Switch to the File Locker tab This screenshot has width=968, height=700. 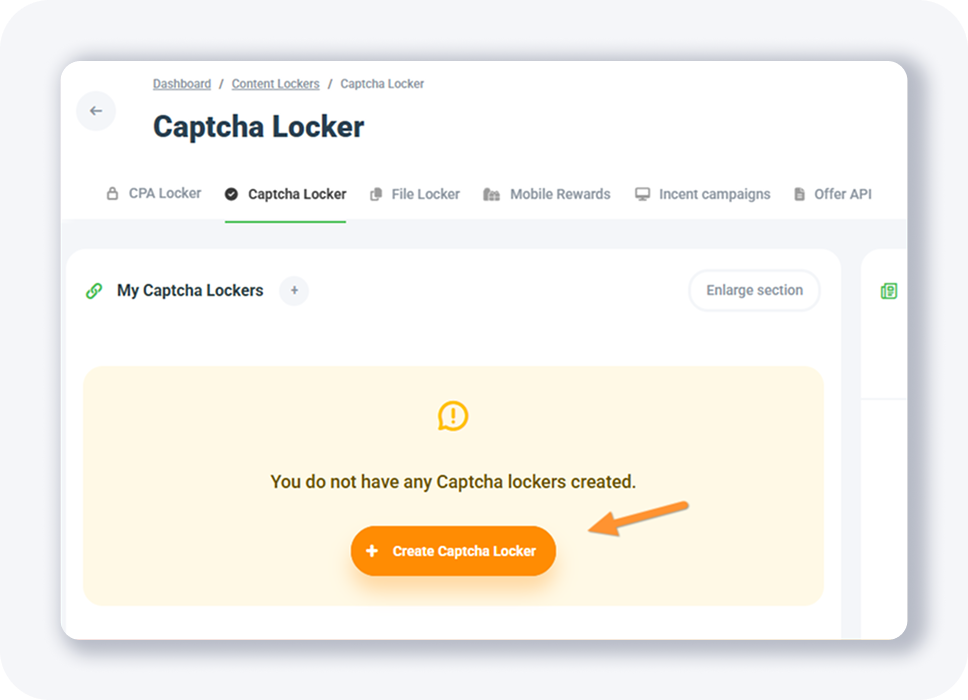point(425,194)
